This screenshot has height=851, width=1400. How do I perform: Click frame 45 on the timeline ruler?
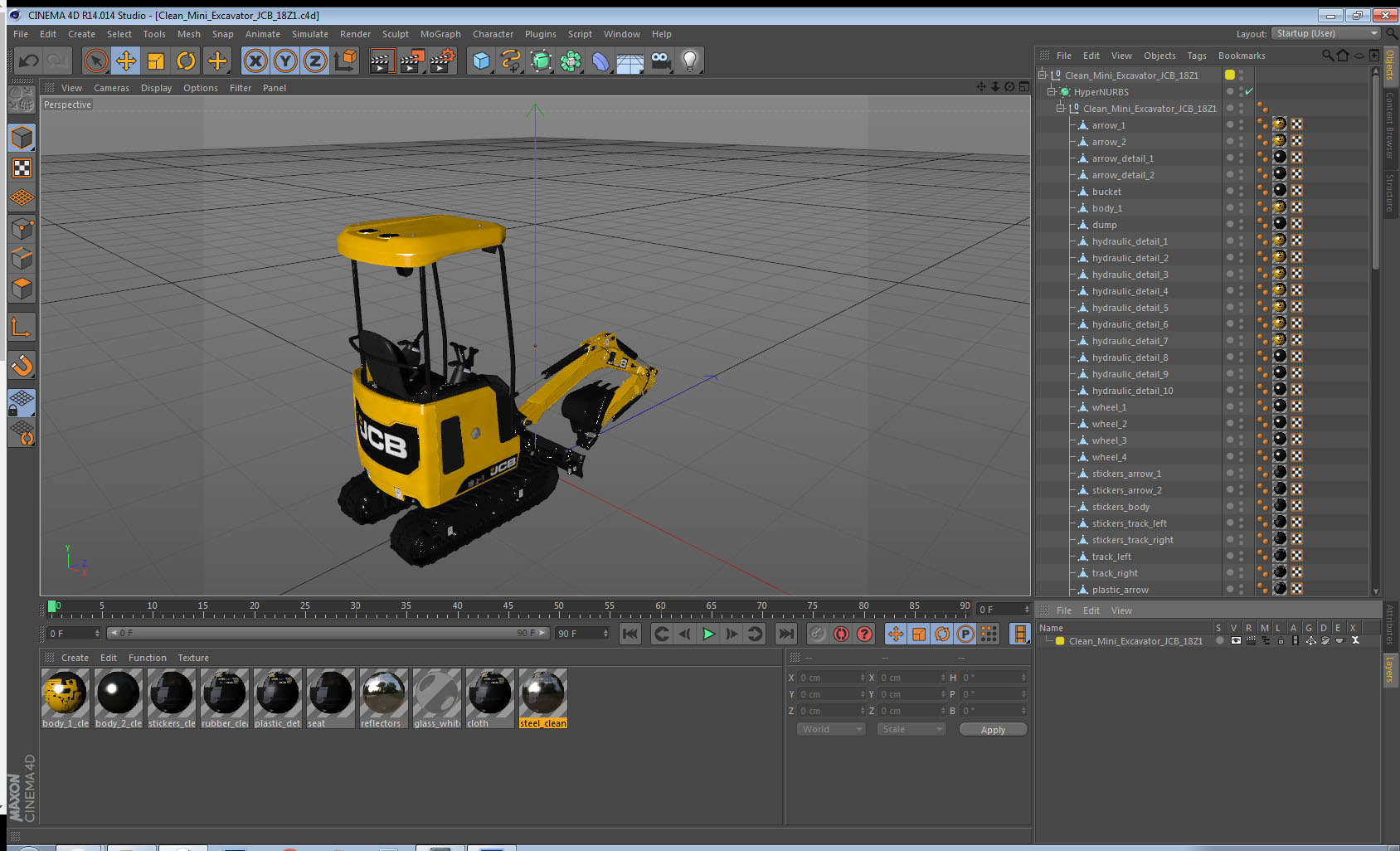[508, 607]
